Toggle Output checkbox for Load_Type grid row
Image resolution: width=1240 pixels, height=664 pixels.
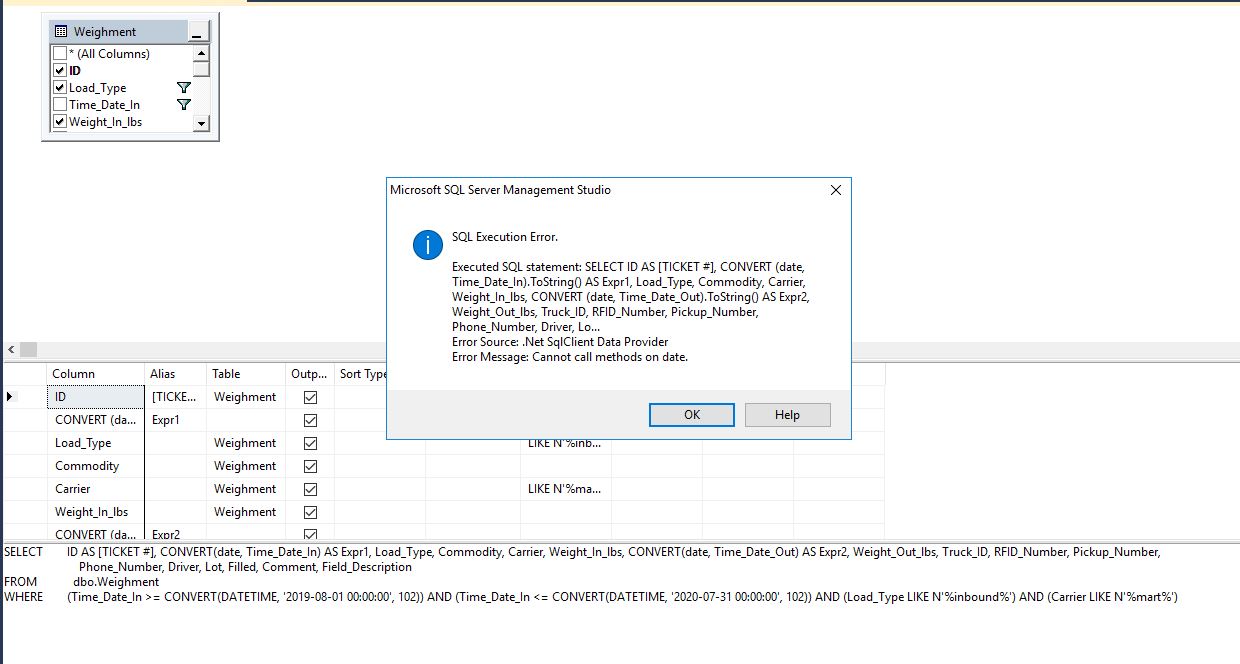point(310,443)
